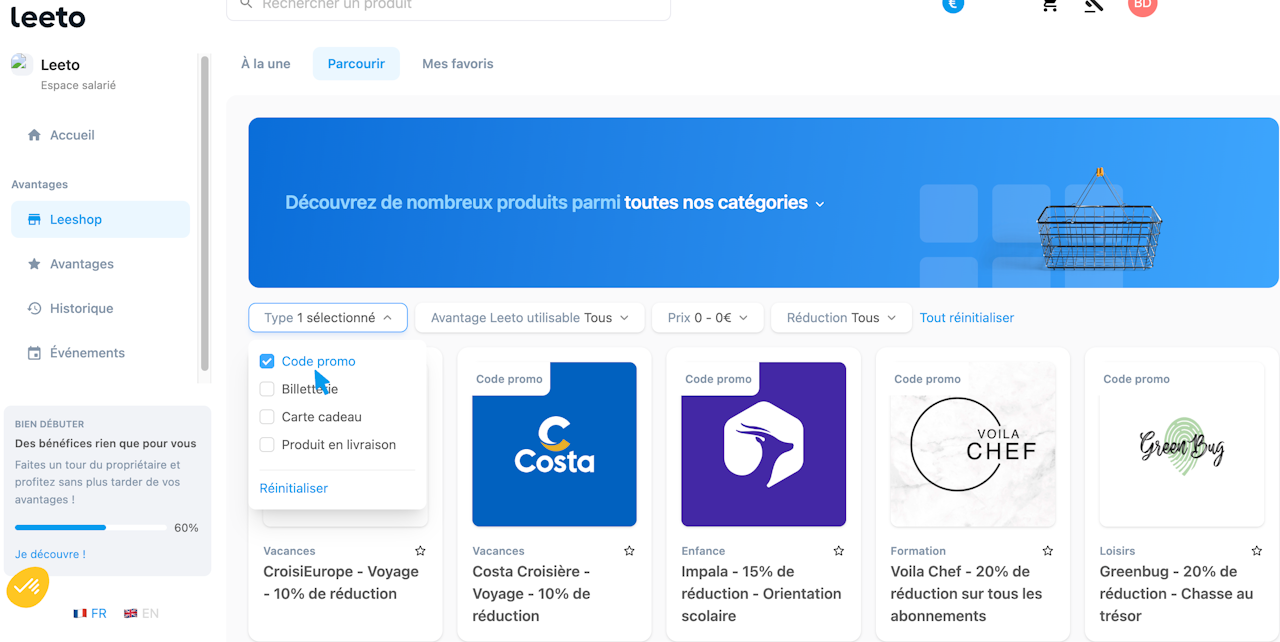The width and height of the screenshot is (1280, 642).
Task: Favorite the Costa Croisière offer star
Action: tap(629, 551)
